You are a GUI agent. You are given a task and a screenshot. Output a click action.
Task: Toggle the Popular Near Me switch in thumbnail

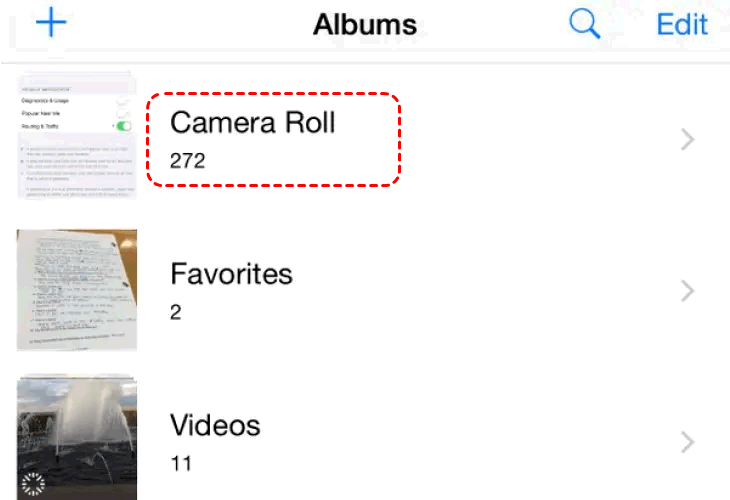pos(123,114)
